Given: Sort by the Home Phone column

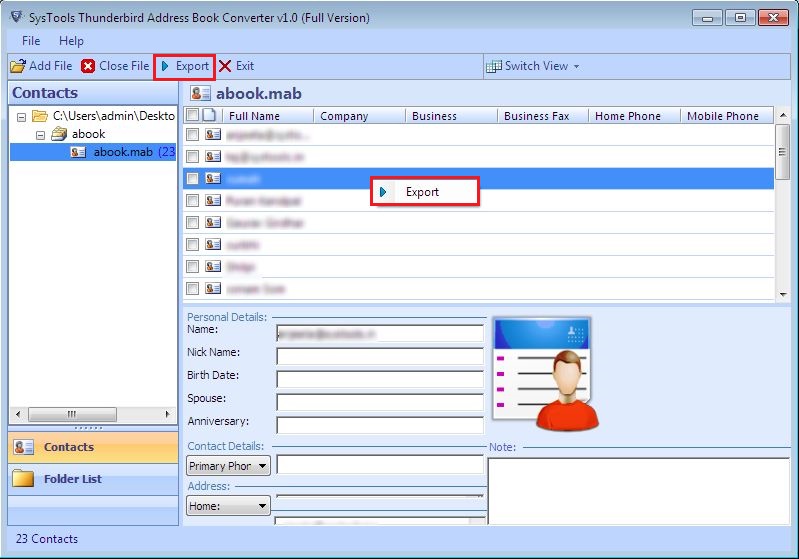Looking at the screenshot, I should 634,116.
